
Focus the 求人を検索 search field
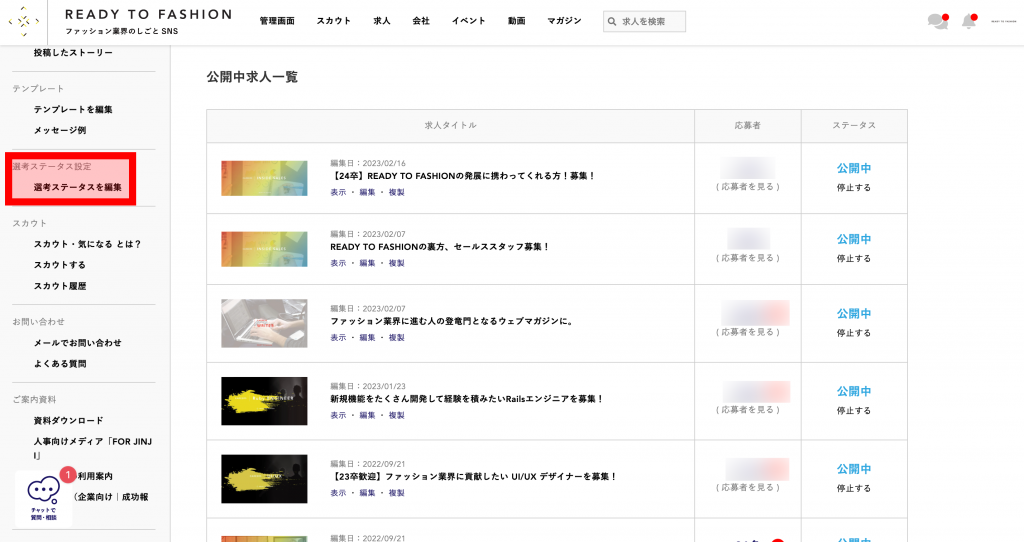[645, 22]
